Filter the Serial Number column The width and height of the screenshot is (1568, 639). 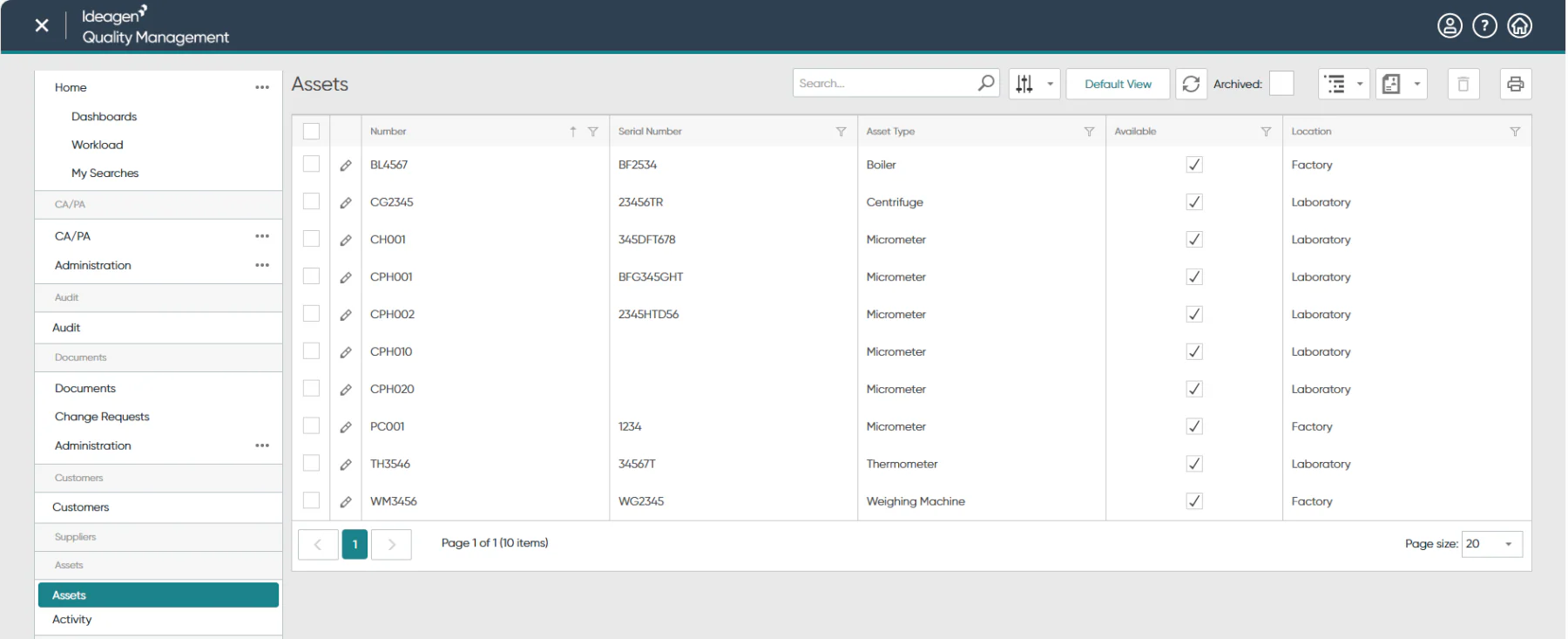pyautogui.click(x=841, y=132)
